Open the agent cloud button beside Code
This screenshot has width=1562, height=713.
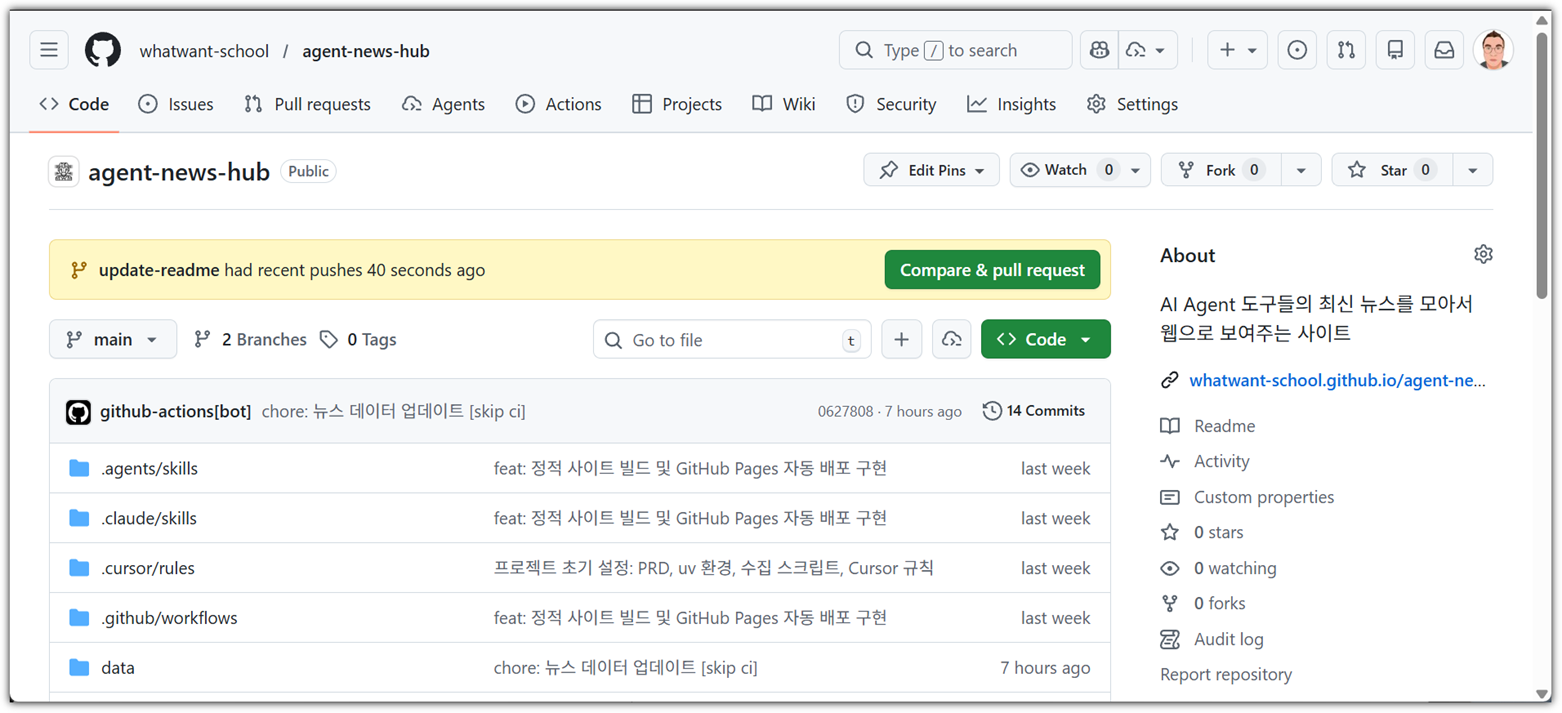pyautogui.click(x=951, y=340)
